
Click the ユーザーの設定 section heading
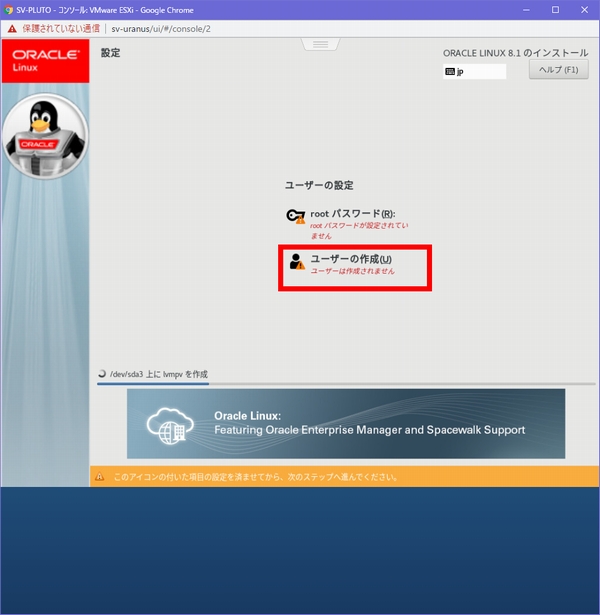pyautogui.click(x=319, y=185)
